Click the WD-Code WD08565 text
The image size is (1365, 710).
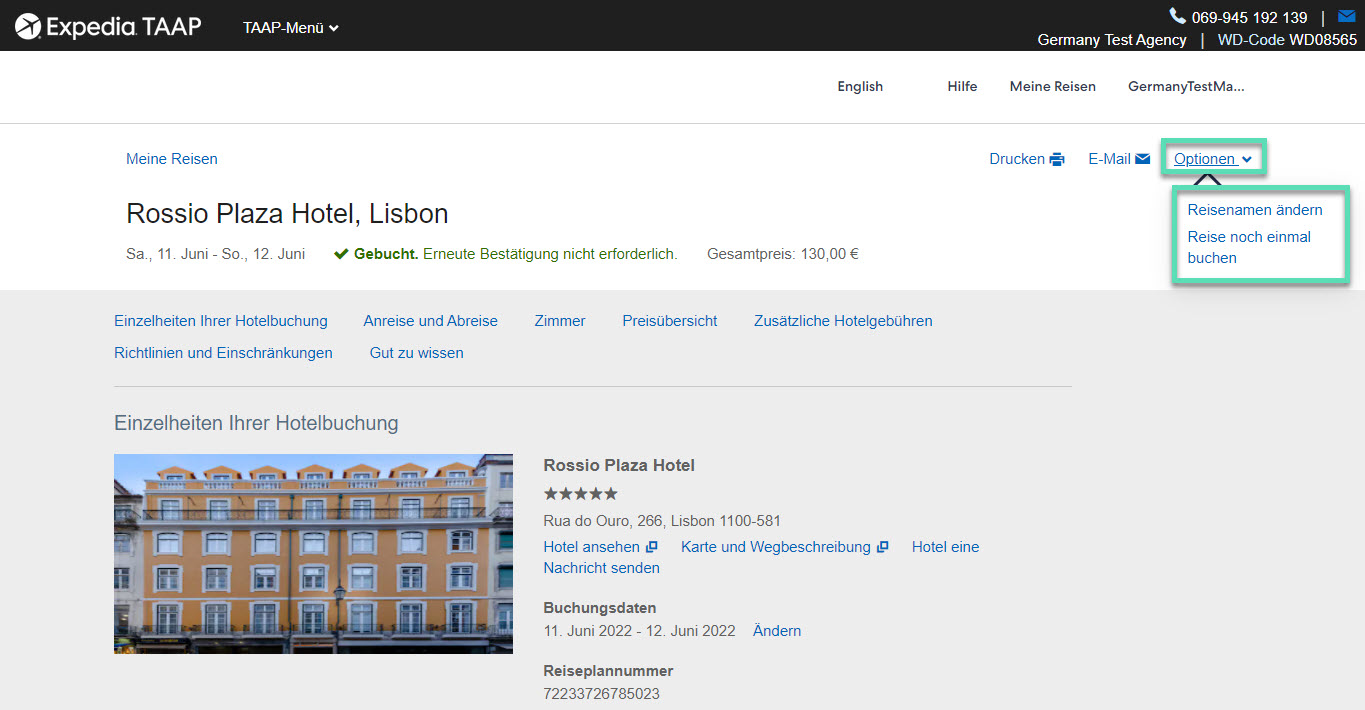point(1287,40)
